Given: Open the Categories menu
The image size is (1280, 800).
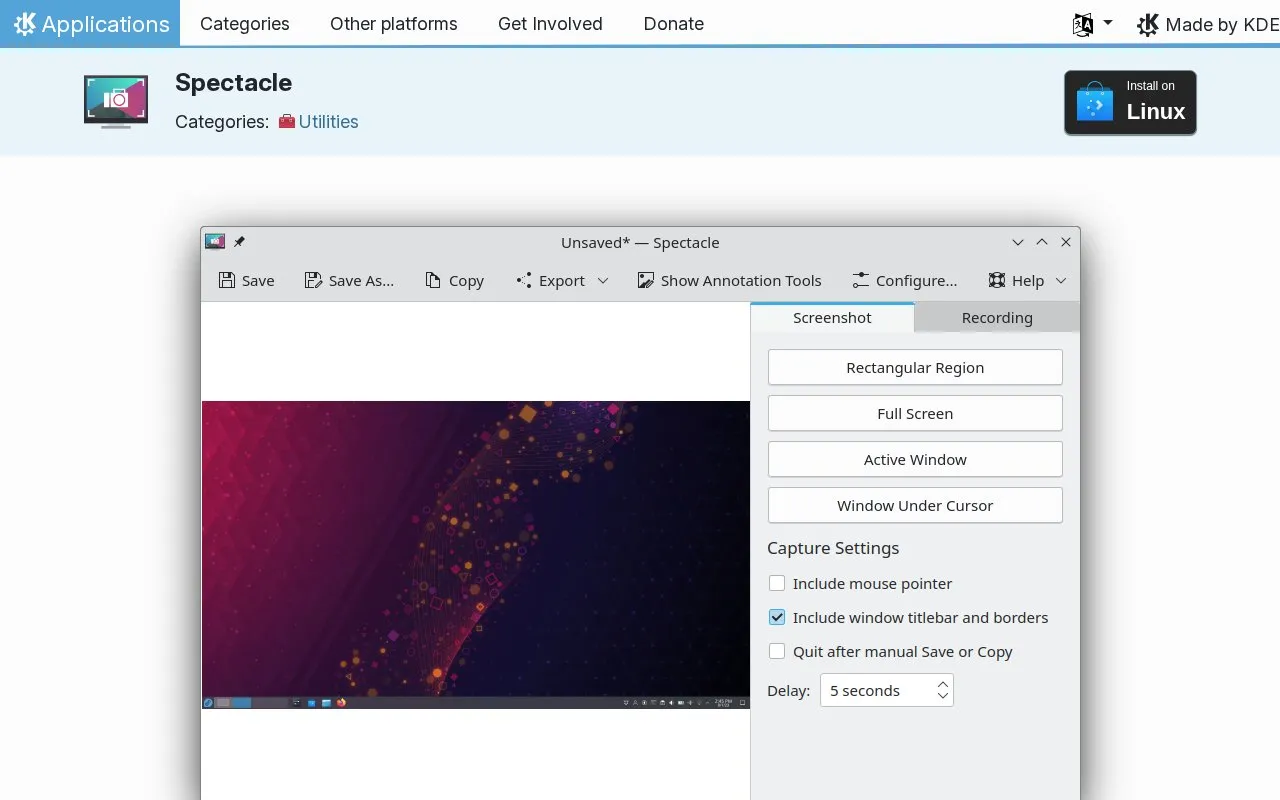Looking at the screenshot, I should pyautogui.click(x=245, y=24).
